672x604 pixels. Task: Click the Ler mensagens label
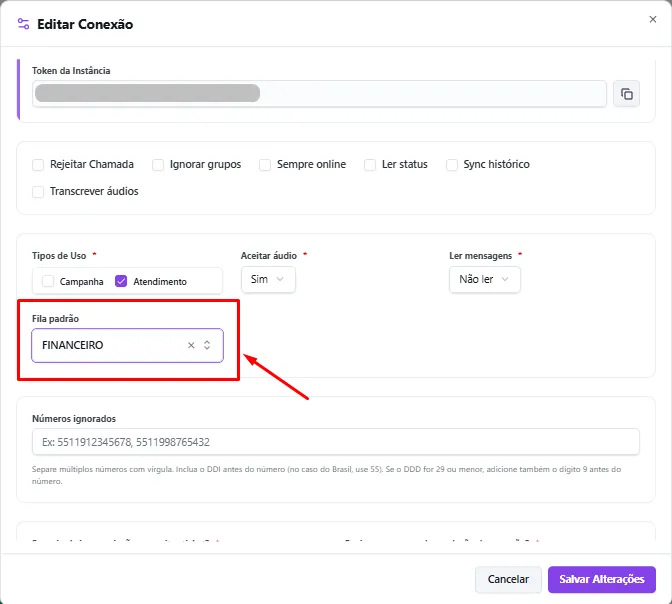[480, 255]
